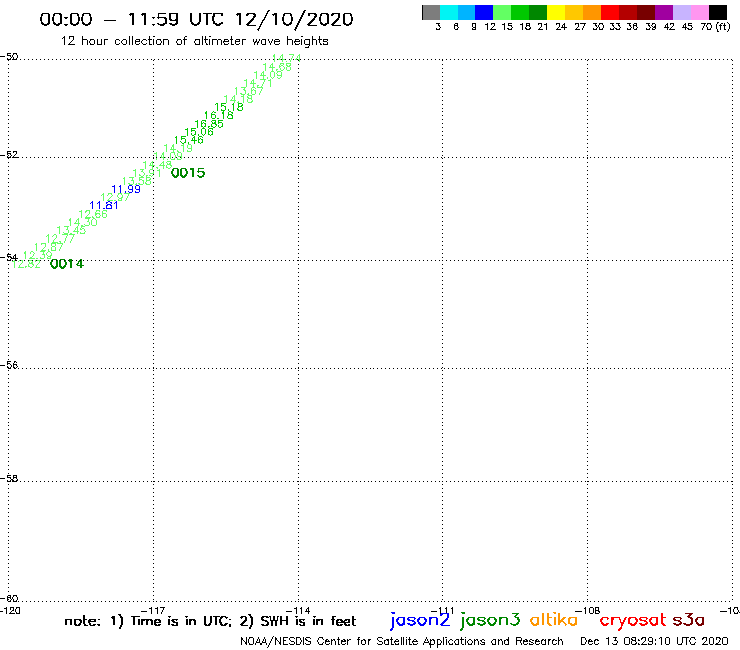
Task: Click the cryosat satellite legend label
Action: [x=633, y=620]
